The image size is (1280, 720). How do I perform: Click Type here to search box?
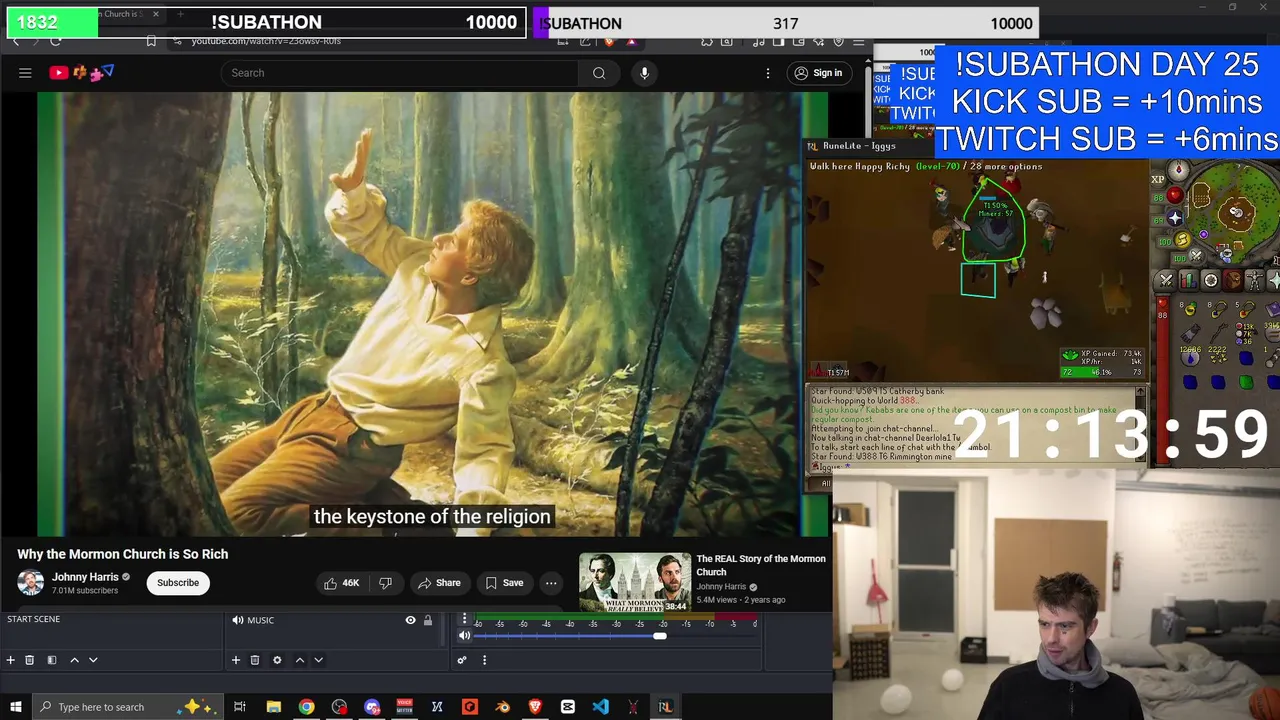tap(127, 707)
